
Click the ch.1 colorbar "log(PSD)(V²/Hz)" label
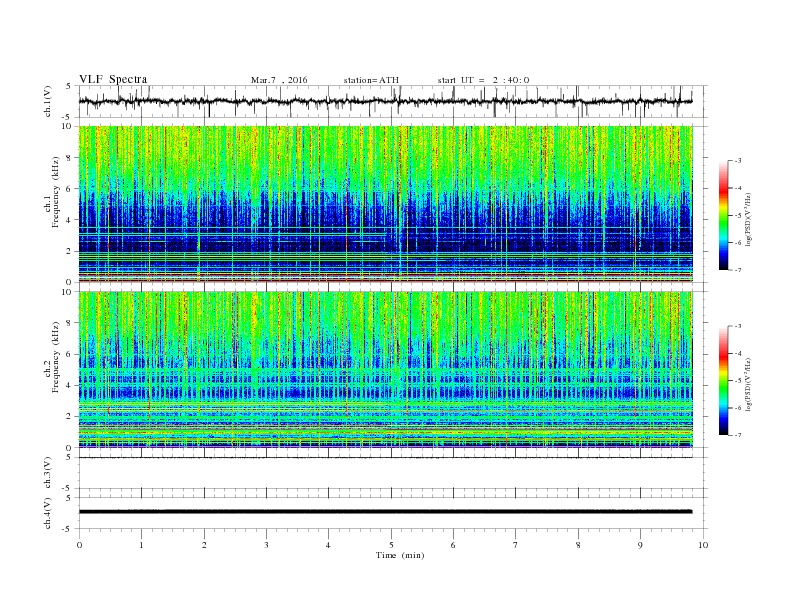748,219
